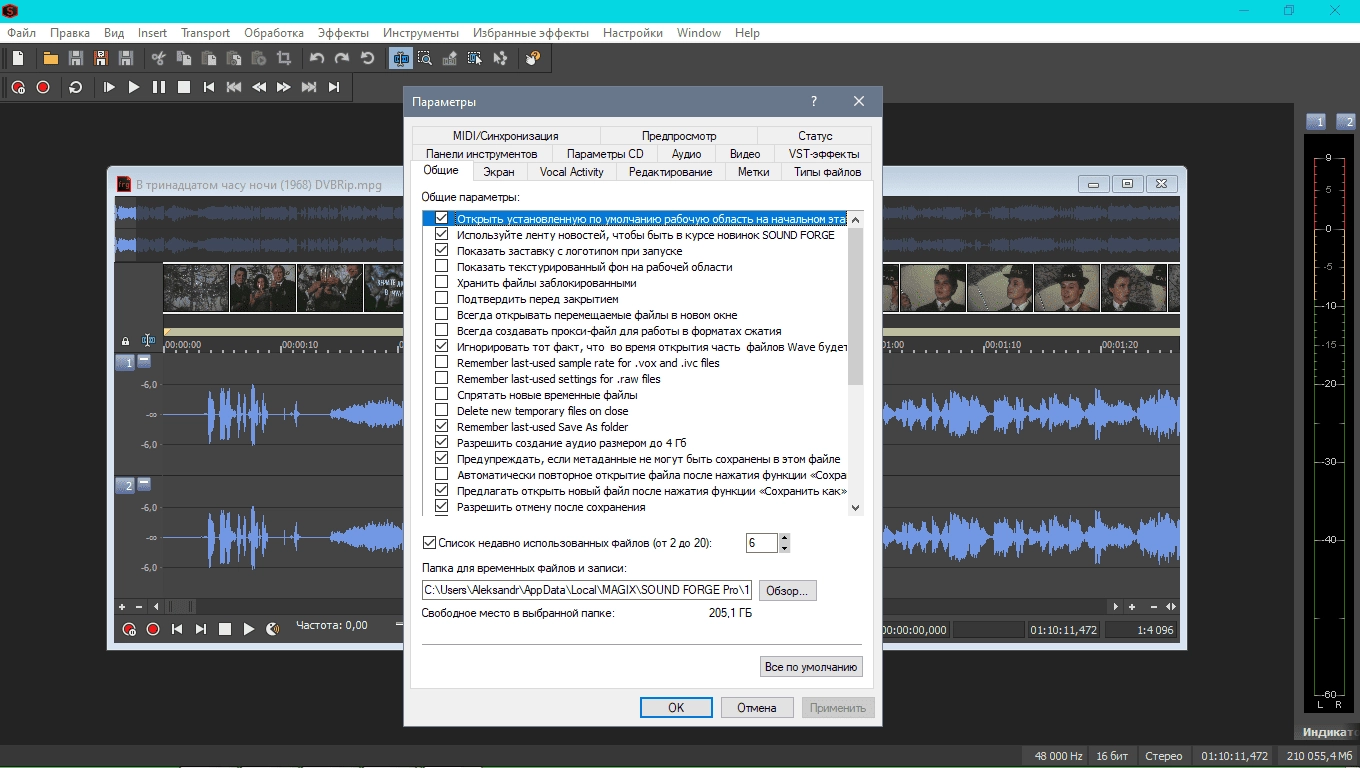The width and height of the screenshot is (1360, 768).
Task: Click Rewind in the main transport bar
Action: tap(259, 87)
